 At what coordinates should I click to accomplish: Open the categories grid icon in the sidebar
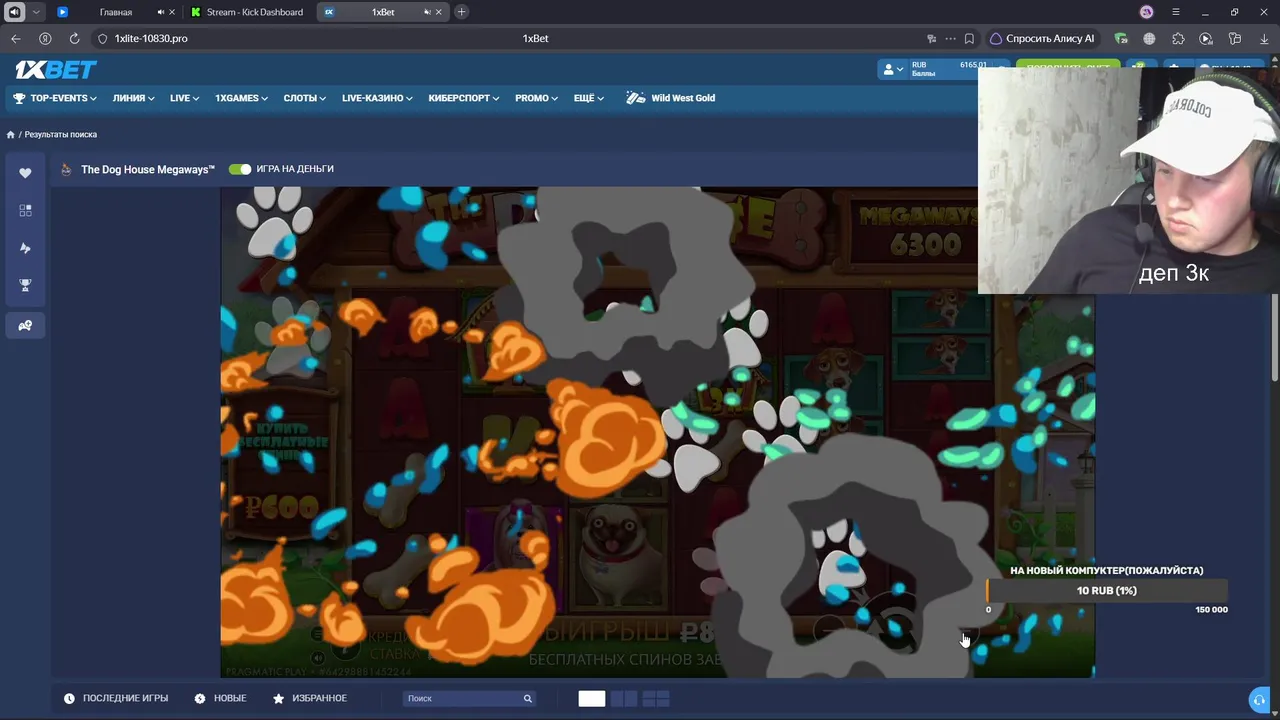[x=25, y=210]
